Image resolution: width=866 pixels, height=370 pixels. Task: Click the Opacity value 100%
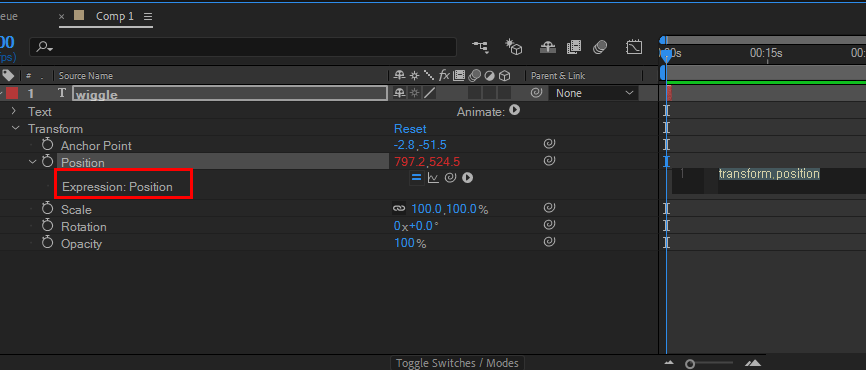[410, 243]
